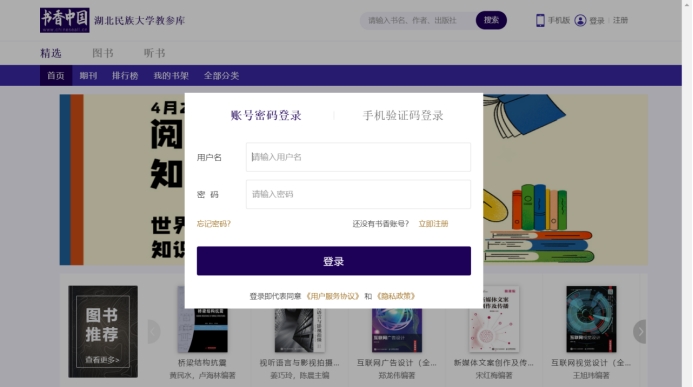Image resolution: width=693 pixels, height=387 pixels.
Task: Select the 账号密码登录 tab
Action: coord(266,116)
